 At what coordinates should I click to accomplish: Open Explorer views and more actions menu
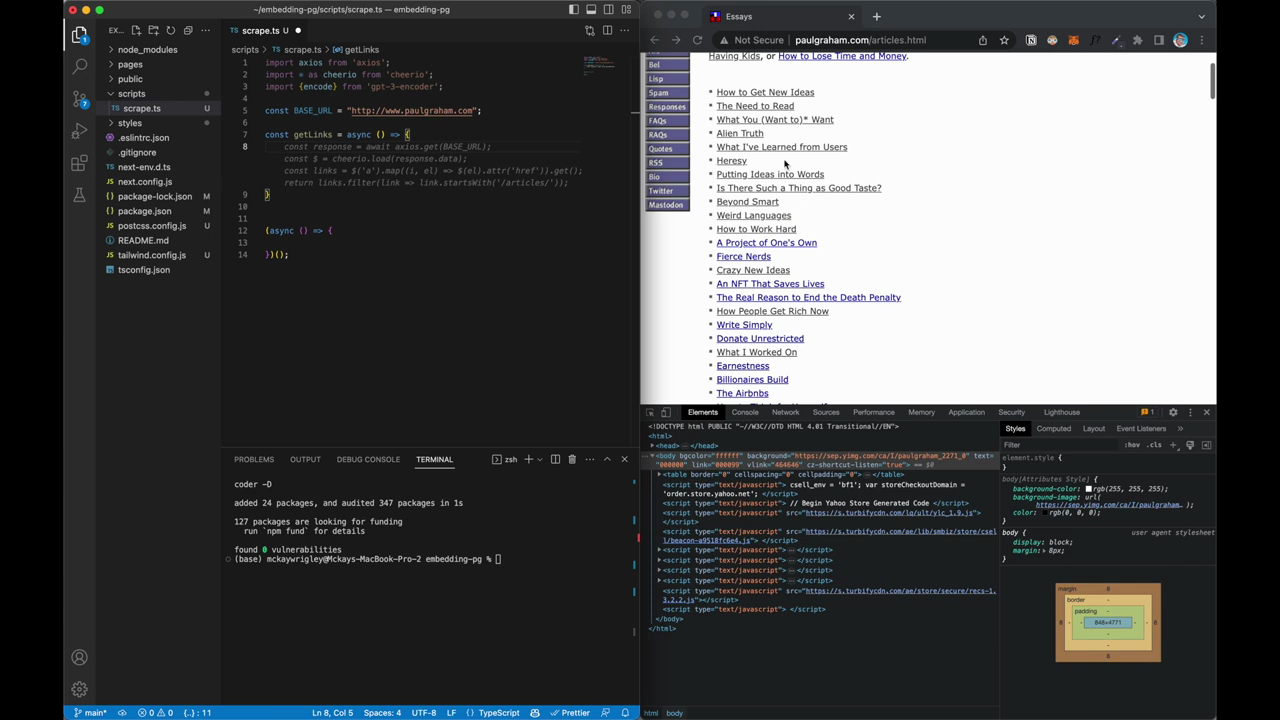tap(204, 30)
